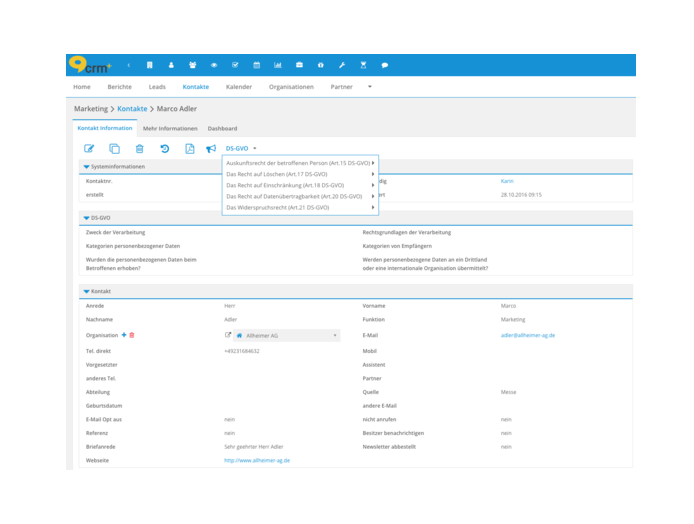Screen dimensions: 694x524
Task: Open the Organisationen menu item
Action: coord(291,87)
